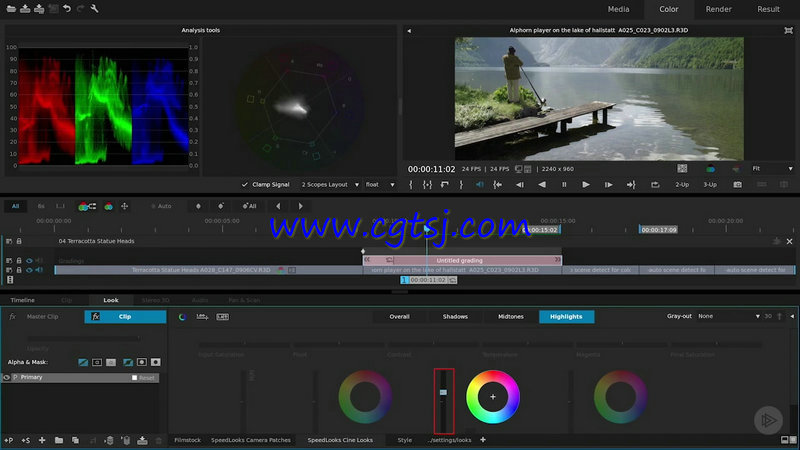Close the timeline with X button
Image resolution: width=800 pixels, height=450 pixels.
[789, 241]
